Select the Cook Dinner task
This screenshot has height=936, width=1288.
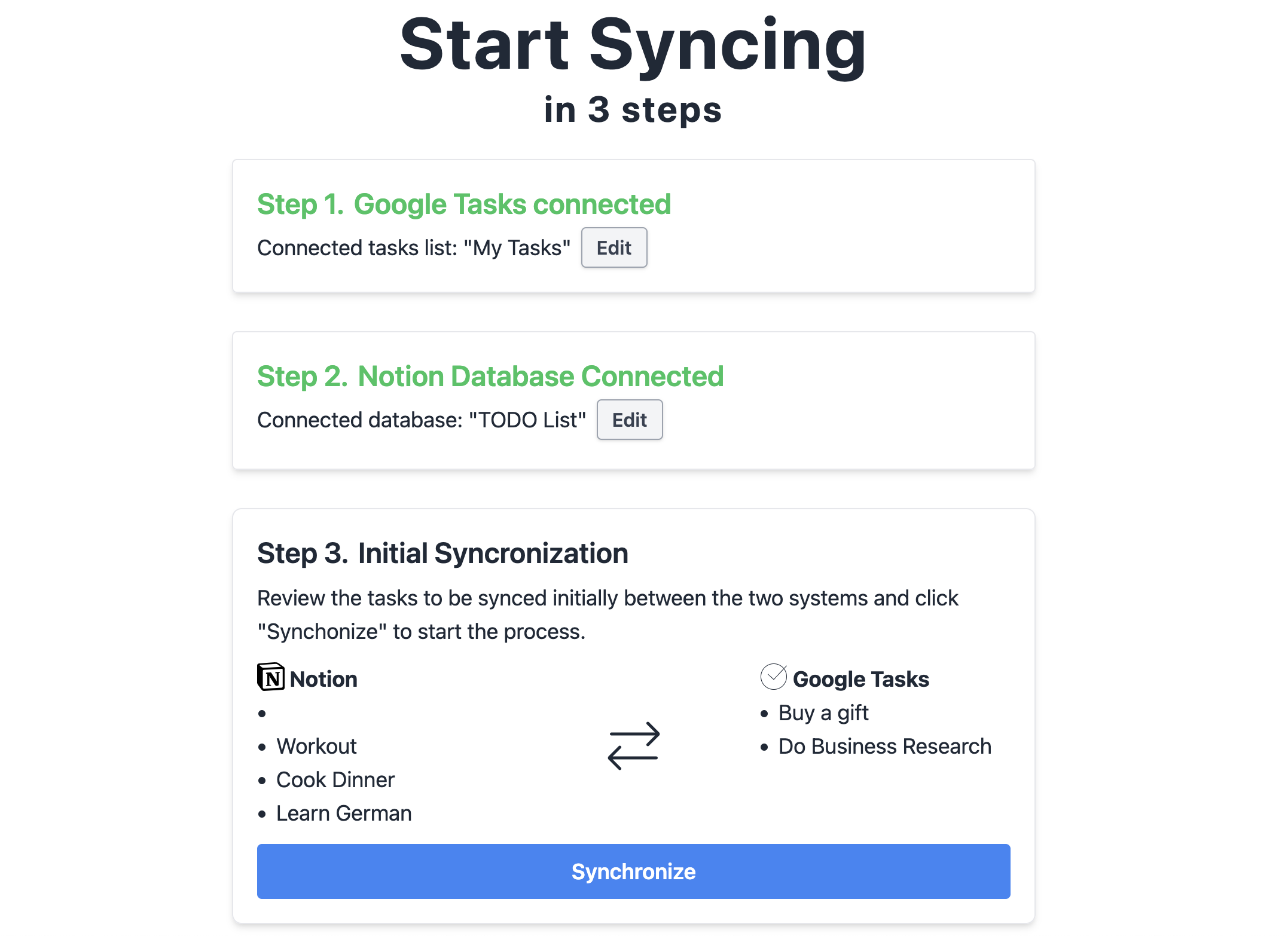point(335,779)
